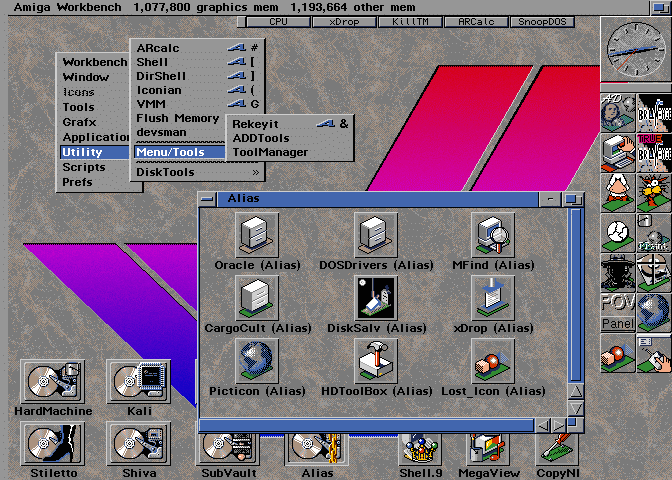Click the KillTM dock button

(x=411, y=22)
